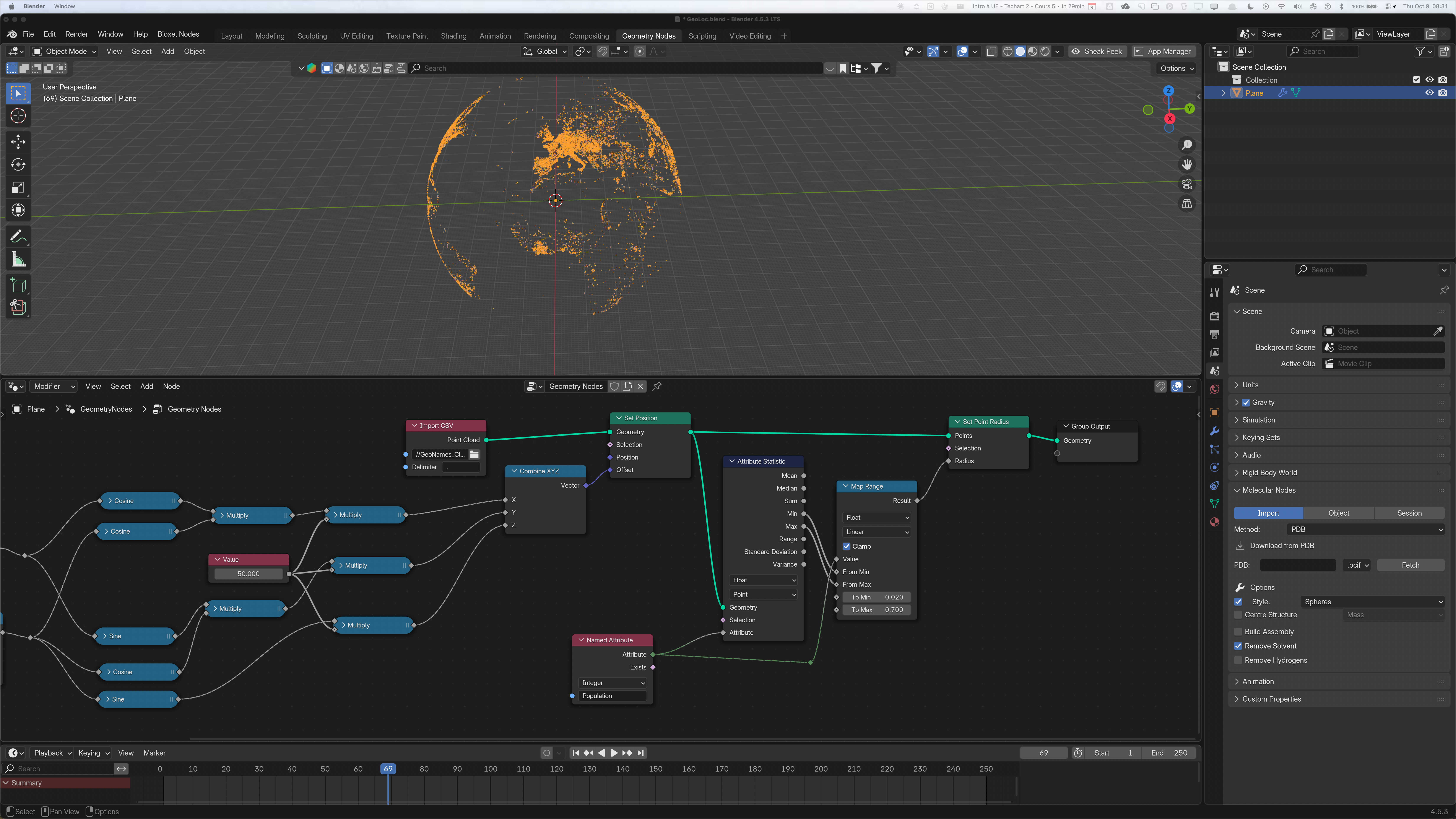
Task: Activate the Rotate tool
Action: pyautogui.click(x=18, y=164)
